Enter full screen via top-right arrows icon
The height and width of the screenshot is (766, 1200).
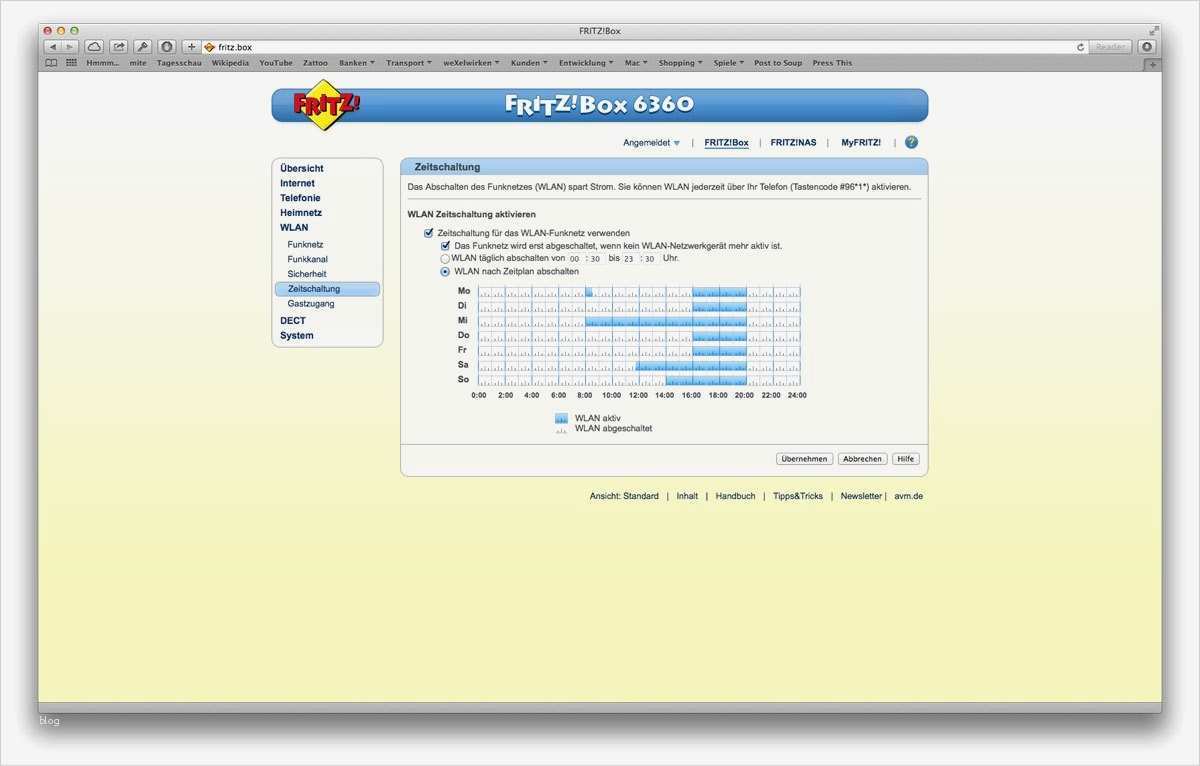pos(1153,31)
